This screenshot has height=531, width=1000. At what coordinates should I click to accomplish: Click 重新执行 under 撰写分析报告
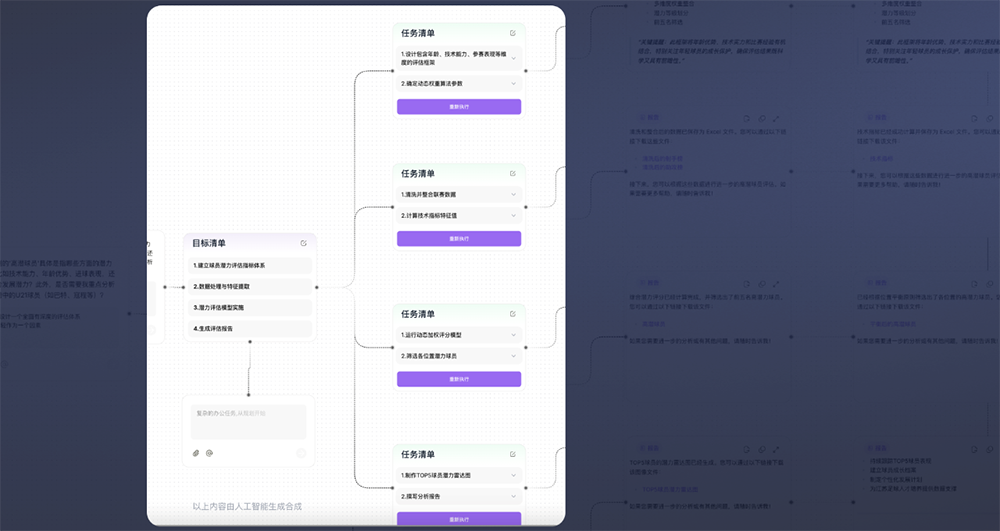[459, 519]
